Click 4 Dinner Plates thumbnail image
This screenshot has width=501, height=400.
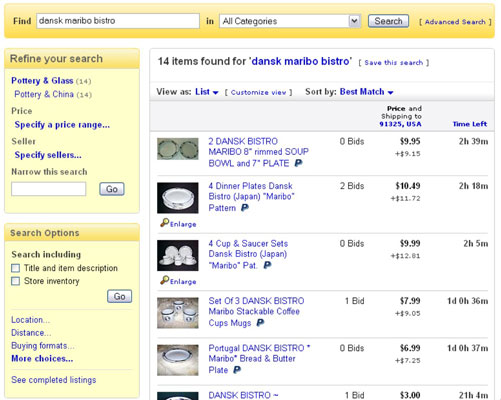[x=178, y=198]
